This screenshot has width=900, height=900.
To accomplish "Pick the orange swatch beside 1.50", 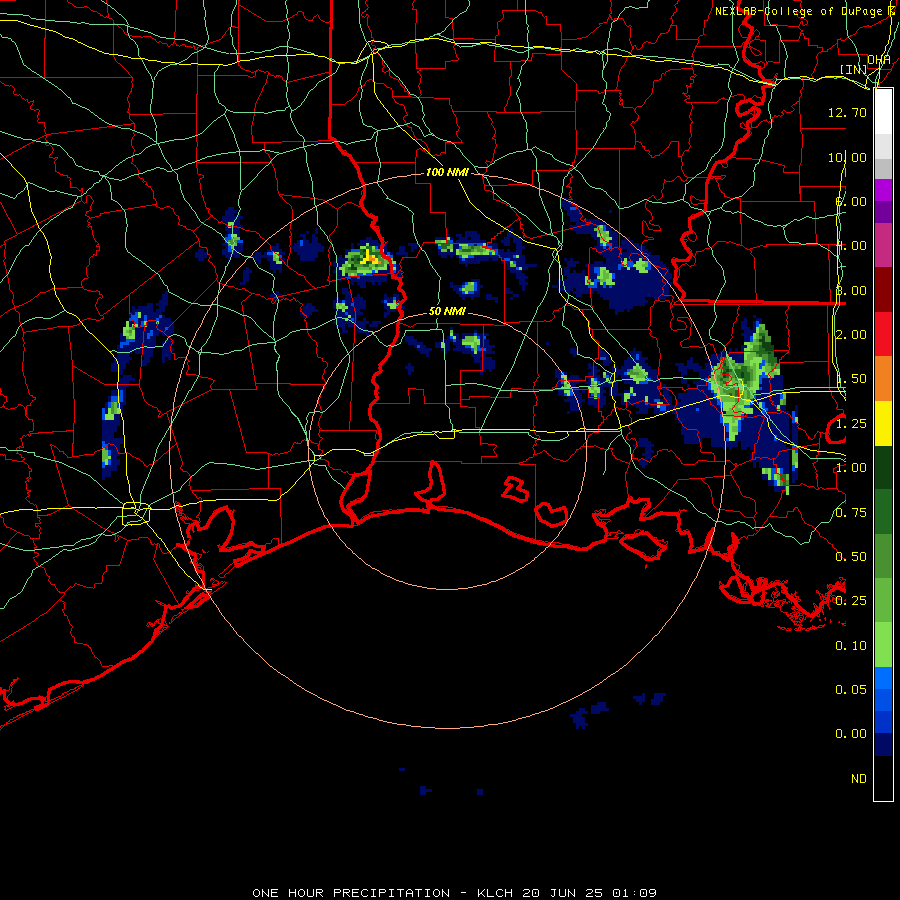I will click(883, 378).
